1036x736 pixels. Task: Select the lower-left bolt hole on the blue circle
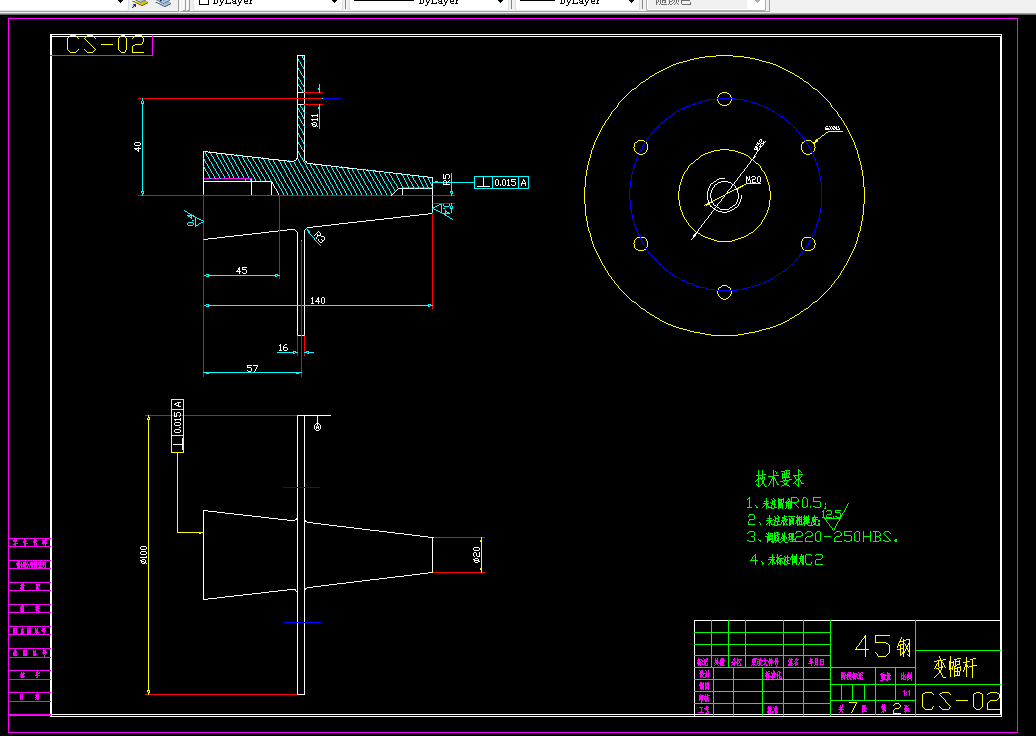click(641, 244)
